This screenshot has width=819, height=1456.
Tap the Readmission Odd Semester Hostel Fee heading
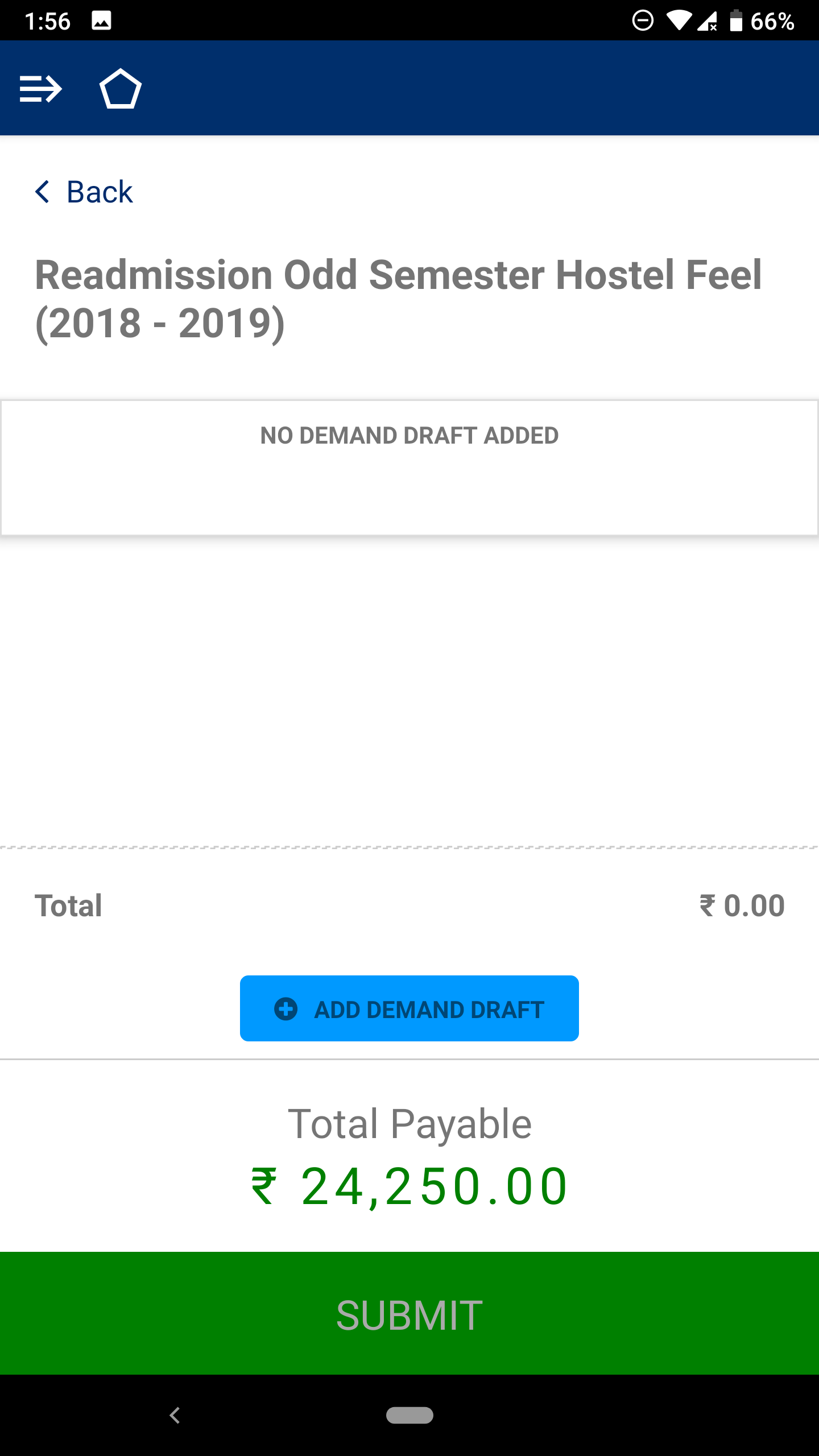click(398, 299)
